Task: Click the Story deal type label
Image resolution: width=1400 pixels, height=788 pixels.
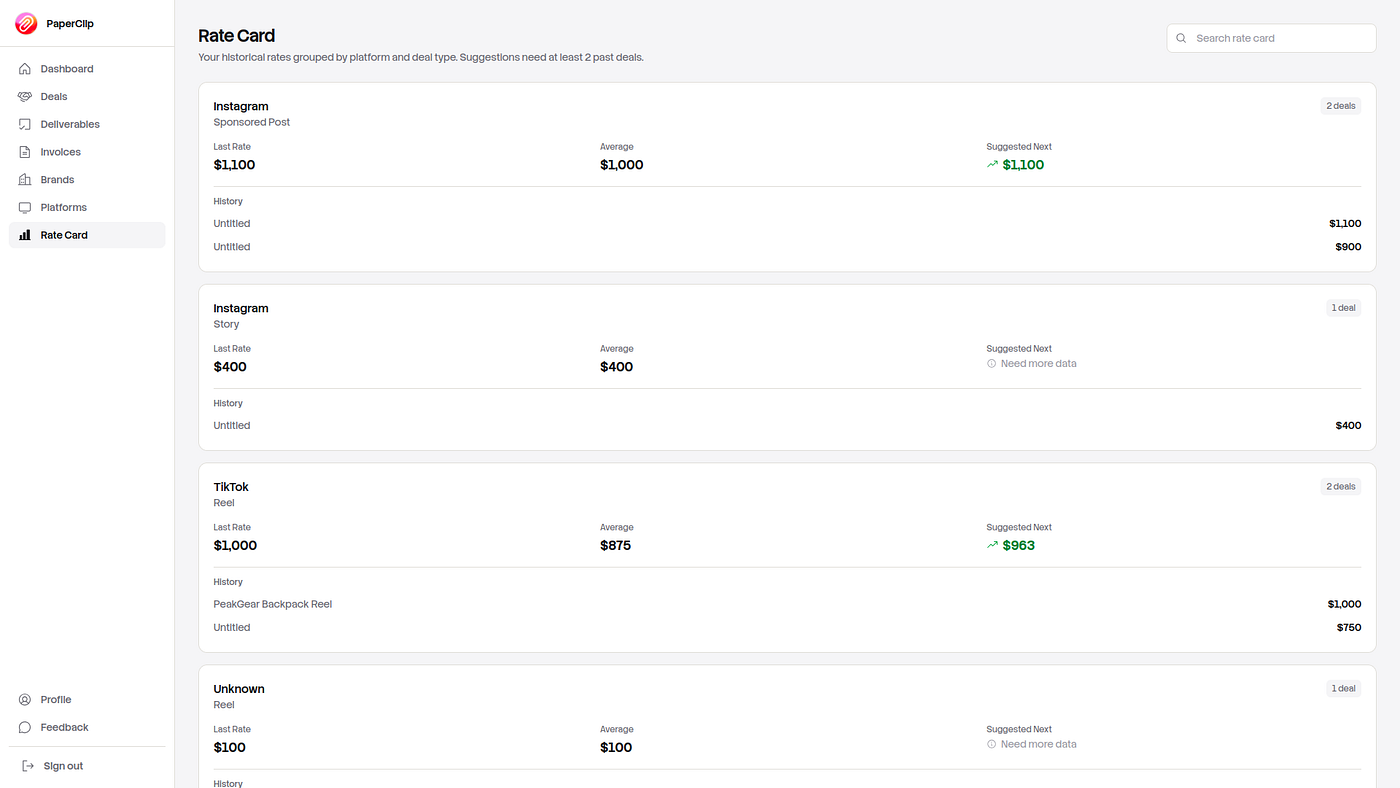Action: tap(226, 324)
